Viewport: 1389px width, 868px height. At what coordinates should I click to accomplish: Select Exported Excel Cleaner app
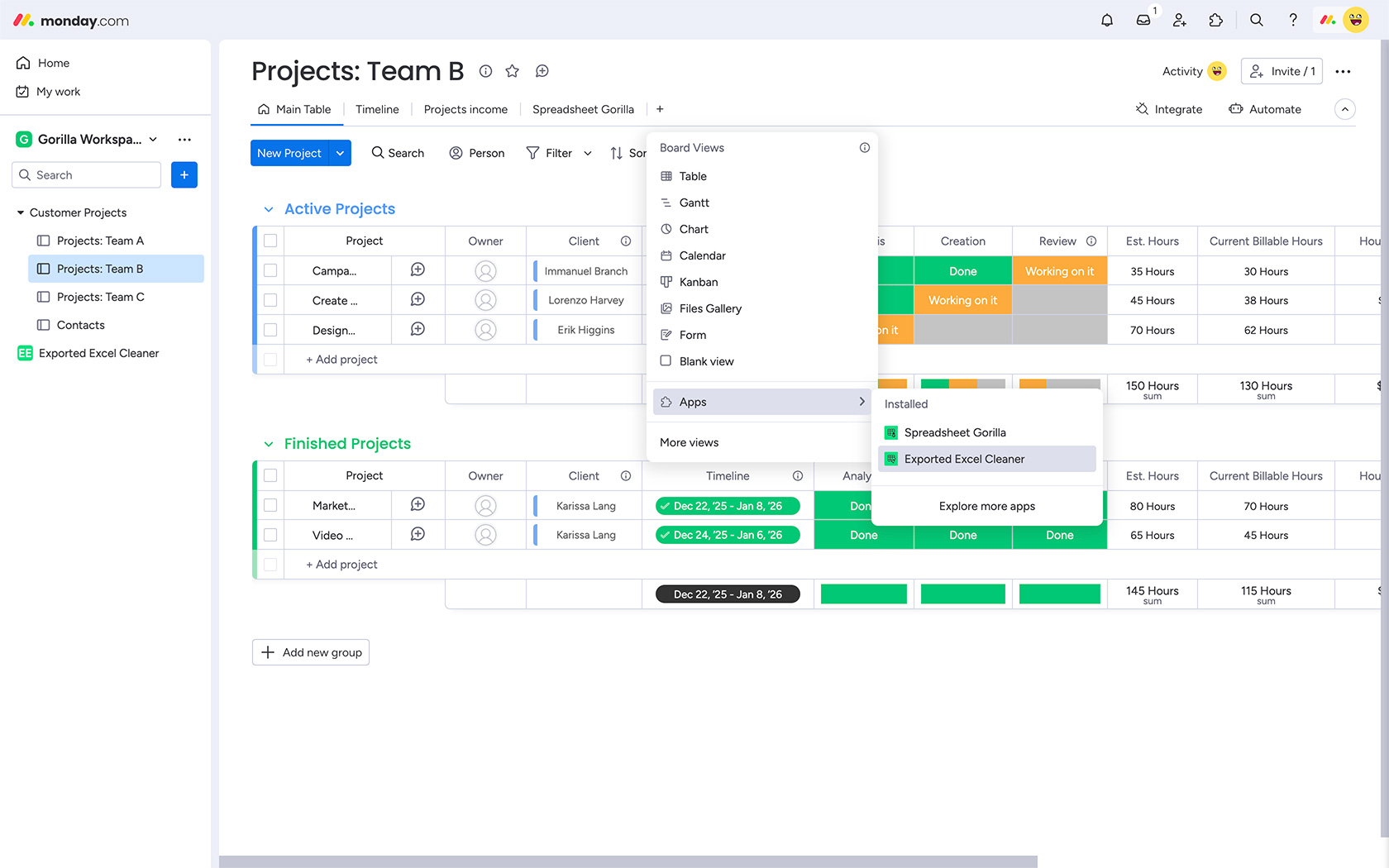tap(964, 459)
